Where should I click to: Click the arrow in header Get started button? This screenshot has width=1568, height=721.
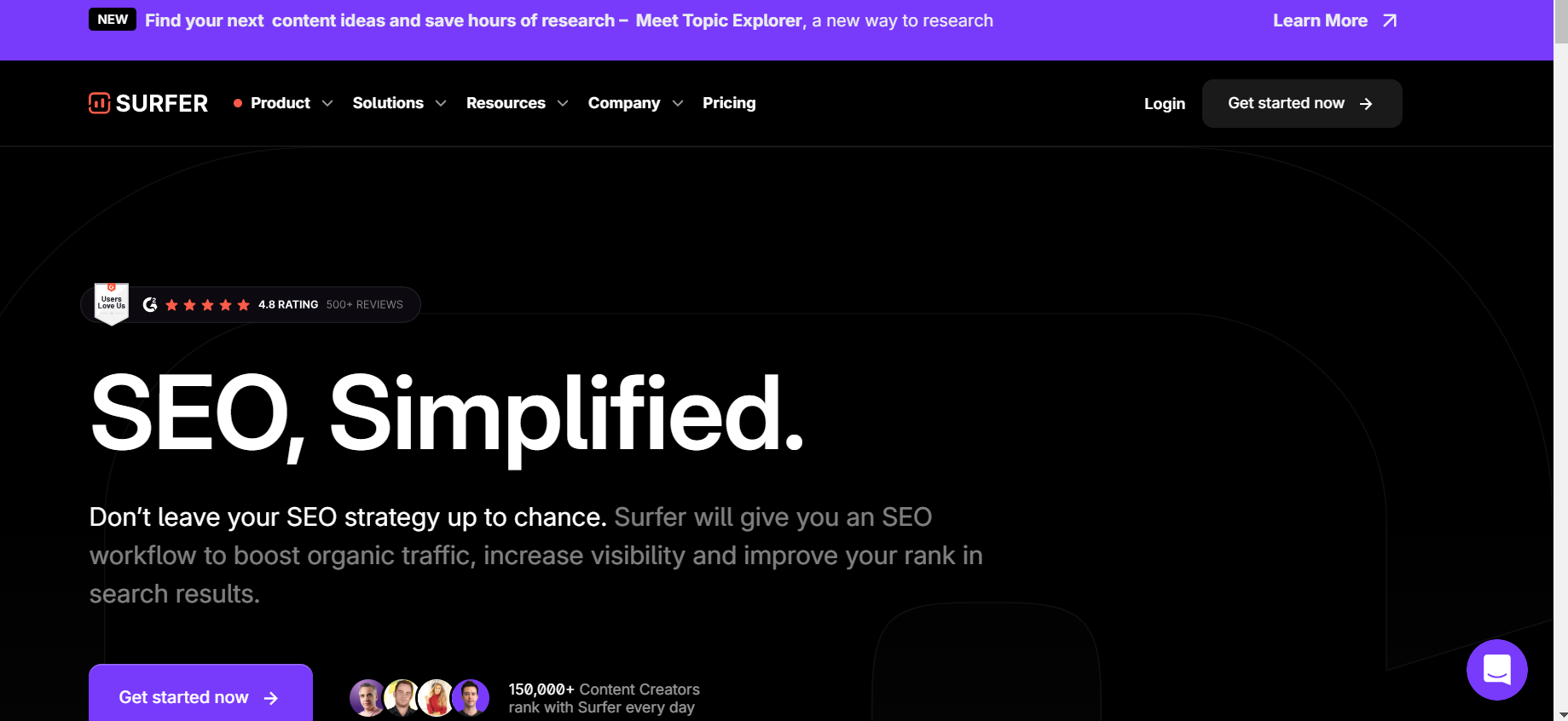coord(1366,103)
